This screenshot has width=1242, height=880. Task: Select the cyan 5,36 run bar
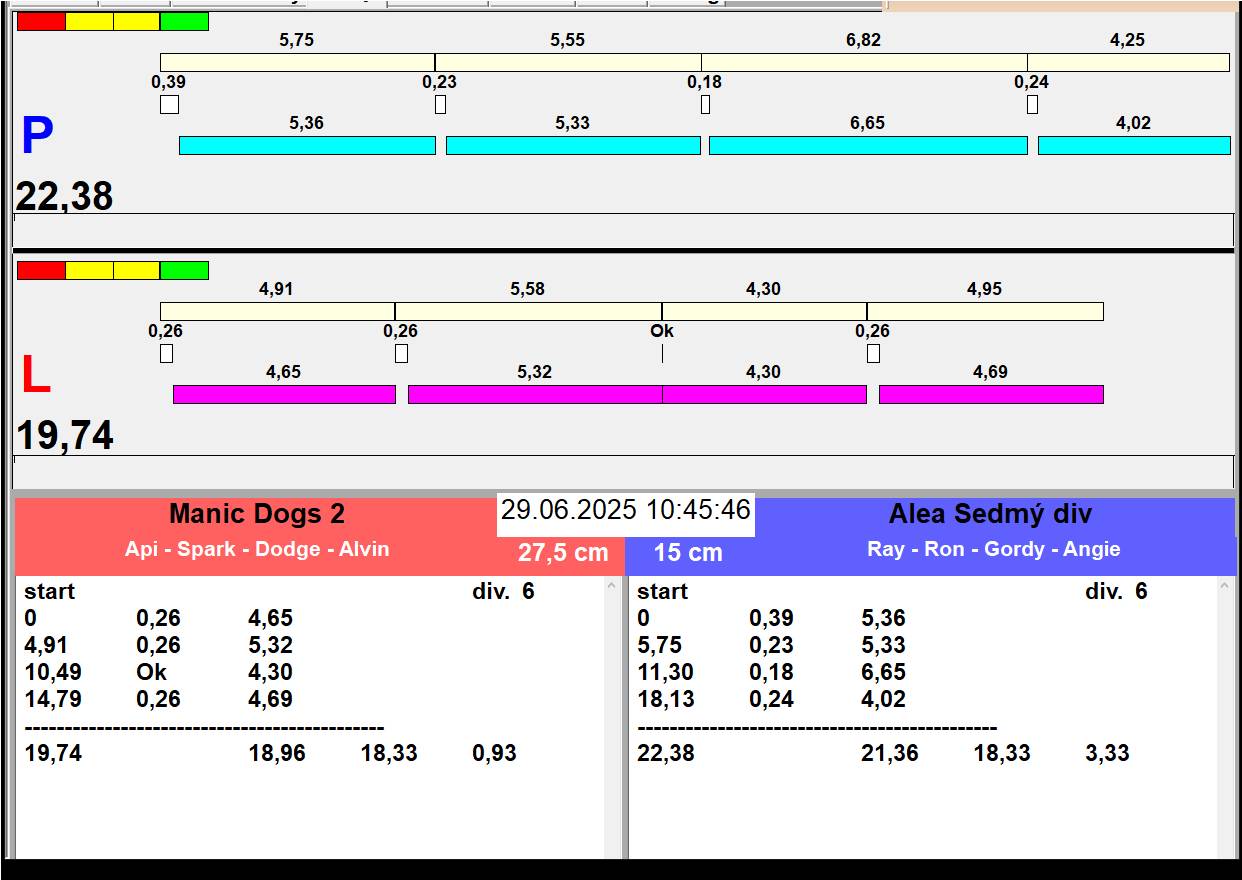point(307,146)
